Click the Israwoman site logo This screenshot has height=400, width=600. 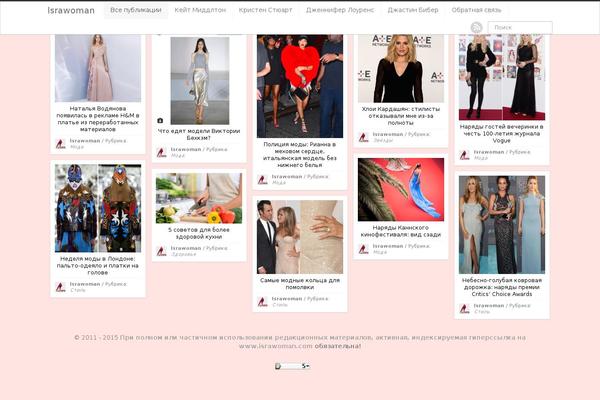pos(71,11)
